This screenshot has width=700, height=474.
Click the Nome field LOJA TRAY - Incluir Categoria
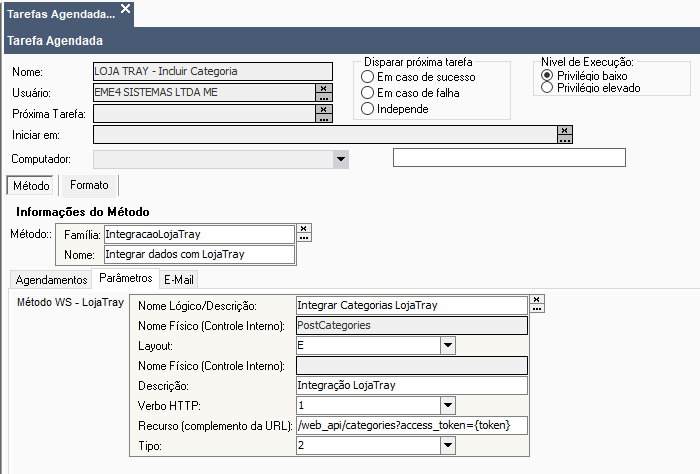[x=213, y=71]
